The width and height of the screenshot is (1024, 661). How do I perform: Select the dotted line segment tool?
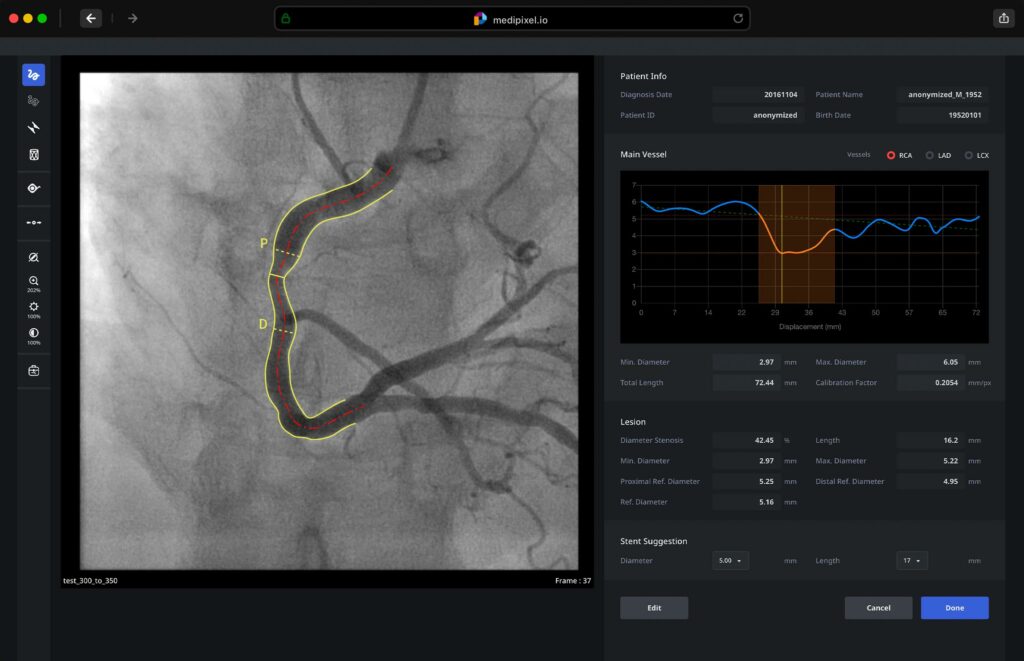pyautogui.click(x=33, y=222)
